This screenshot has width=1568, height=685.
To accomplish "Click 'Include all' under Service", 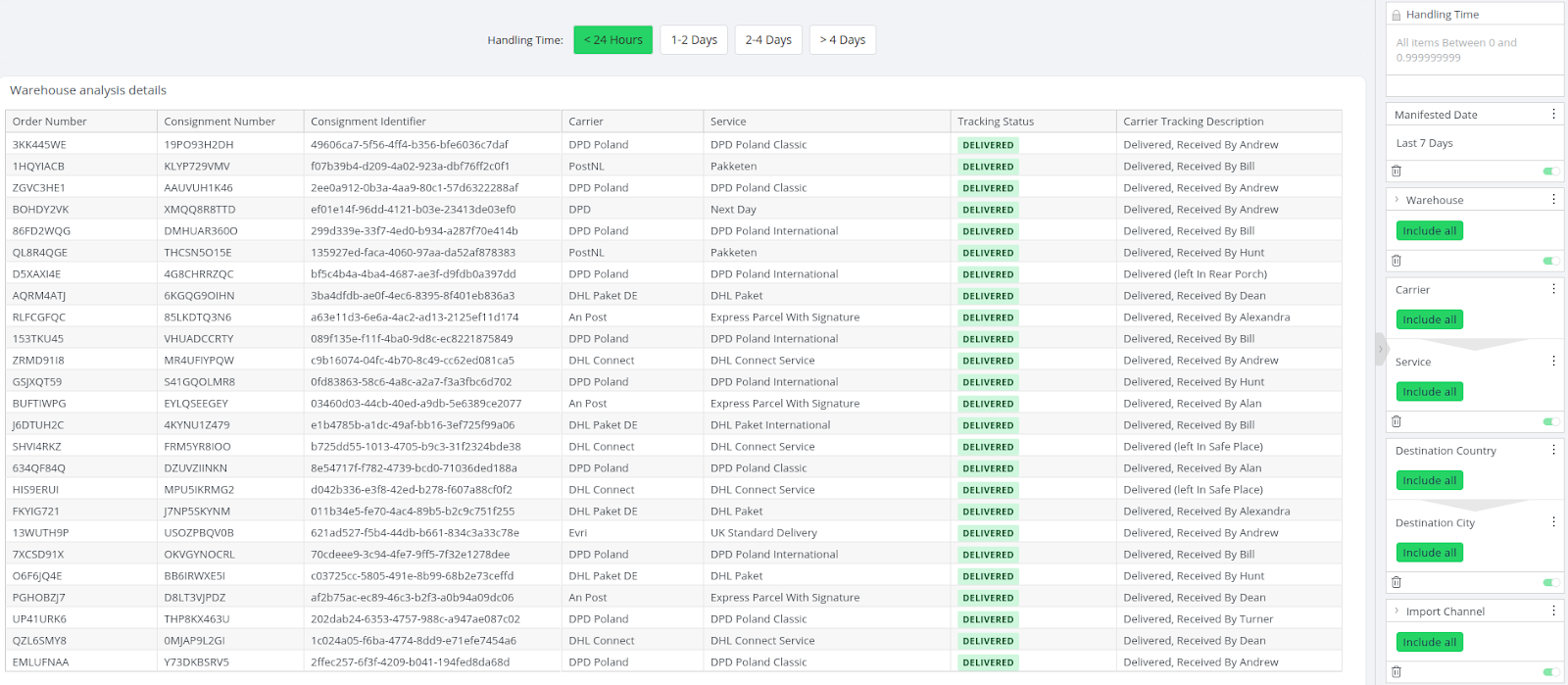I will tap(1429, 392).
